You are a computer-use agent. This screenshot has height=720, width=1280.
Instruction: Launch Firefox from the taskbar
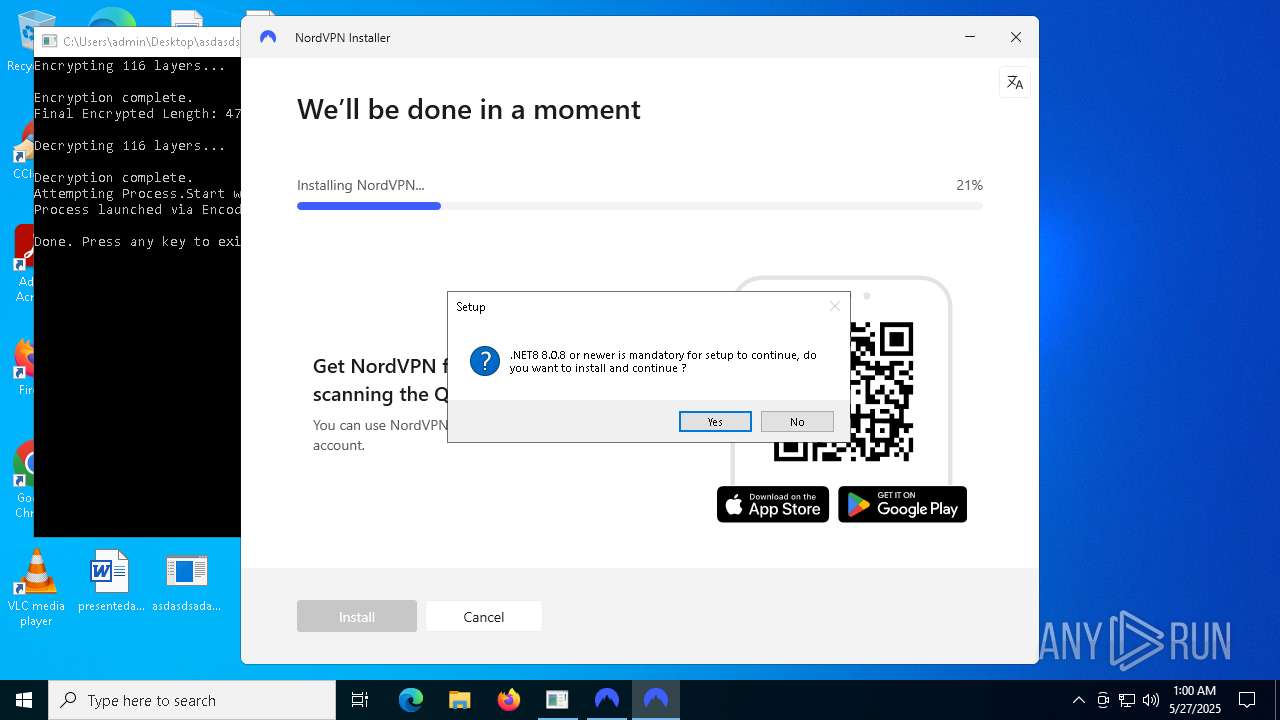[x=509, y=700]
